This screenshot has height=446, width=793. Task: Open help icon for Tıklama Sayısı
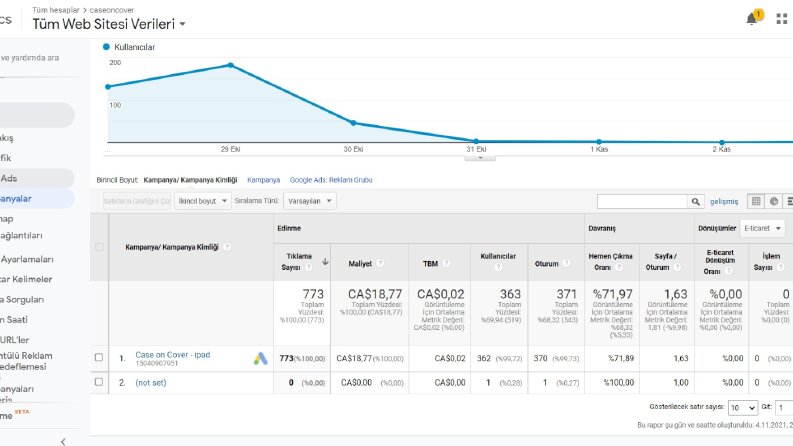(x=308, y=267)
